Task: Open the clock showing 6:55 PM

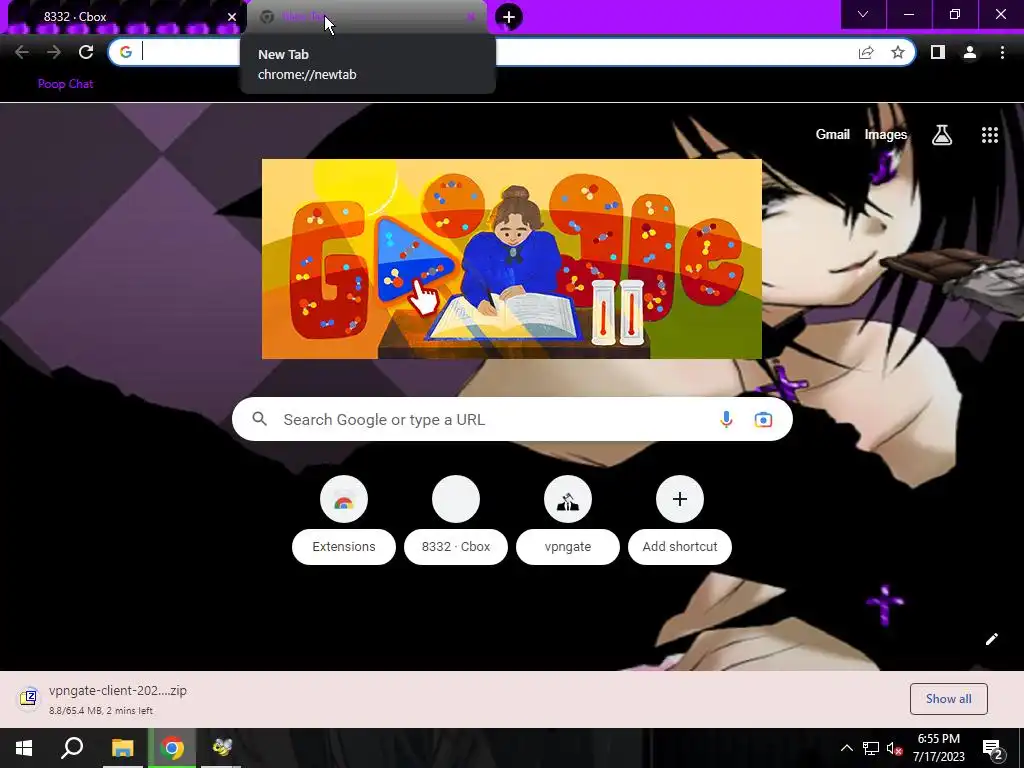Action: click(x=938, y=748)
